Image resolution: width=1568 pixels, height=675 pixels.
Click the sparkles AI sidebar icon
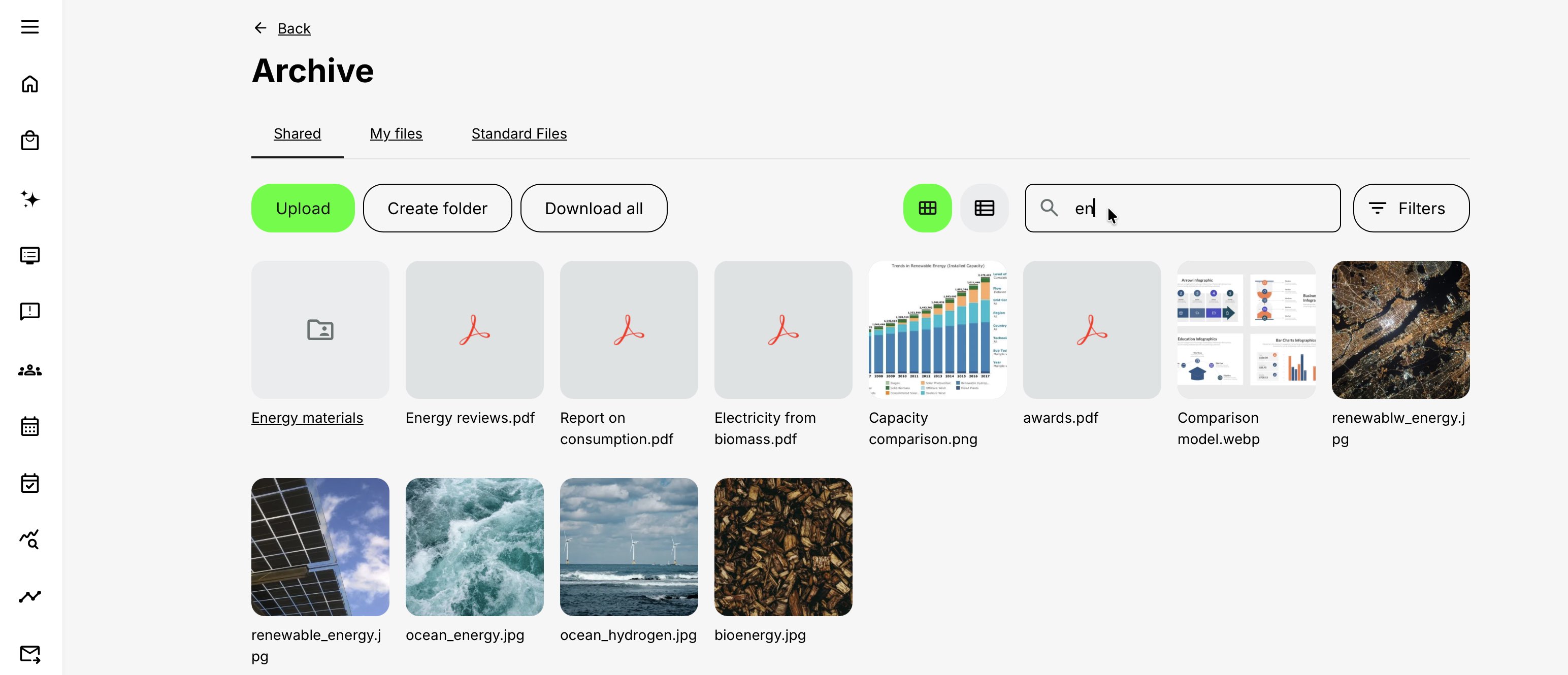click(x=30, y=199)
